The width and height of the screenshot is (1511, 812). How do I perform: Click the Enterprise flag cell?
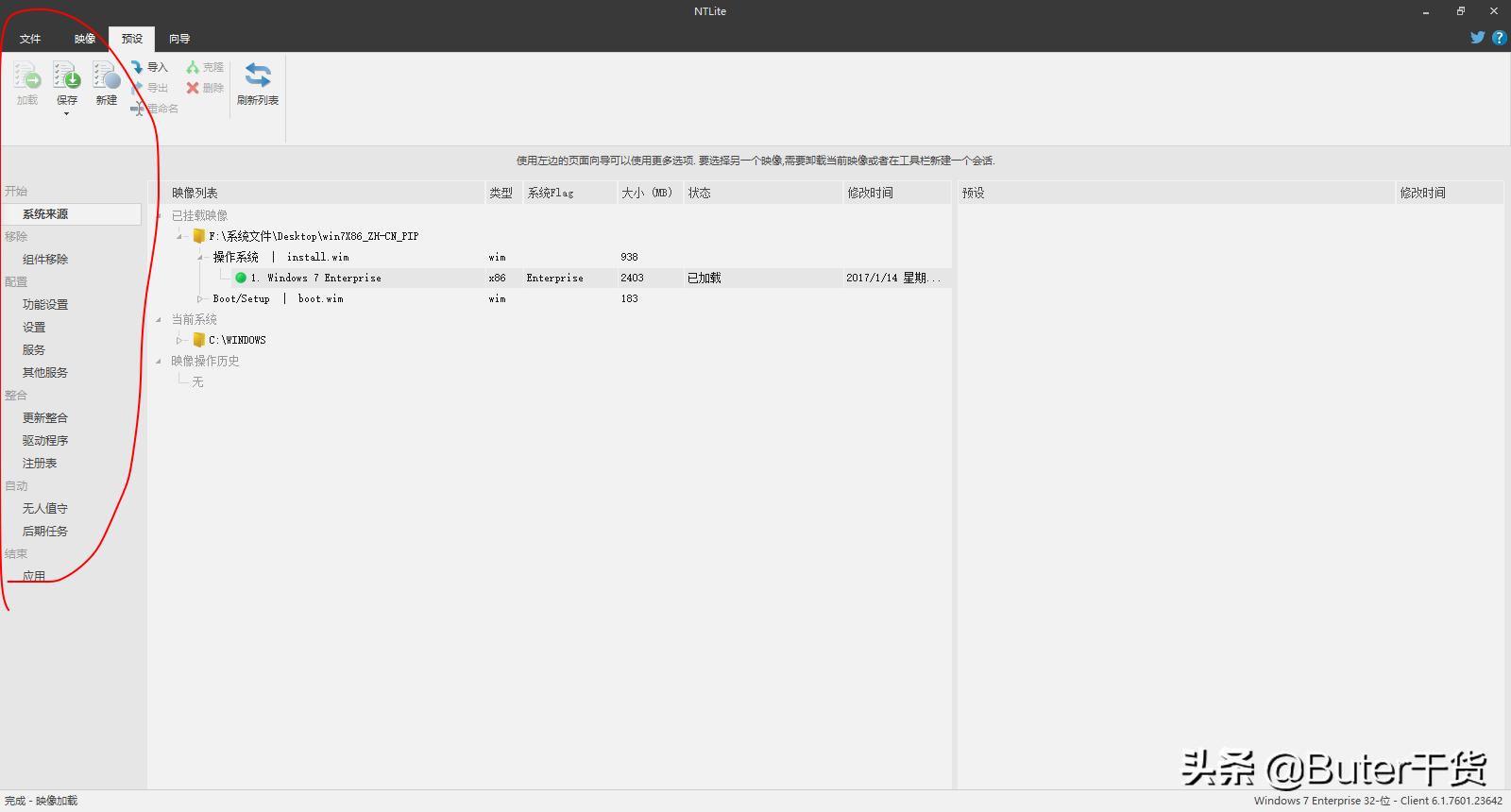(554, 278)
